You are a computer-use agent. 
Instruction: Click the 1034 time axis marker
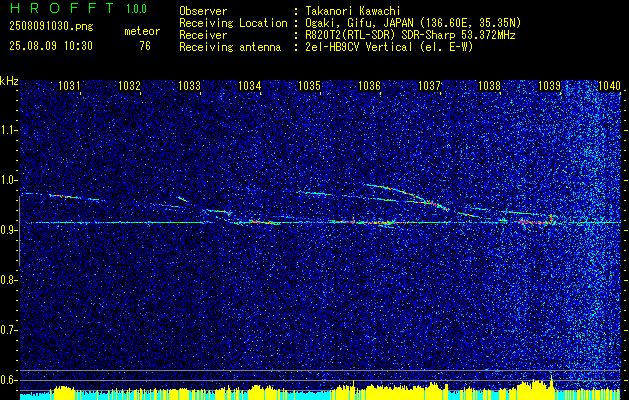pos(250,85)
